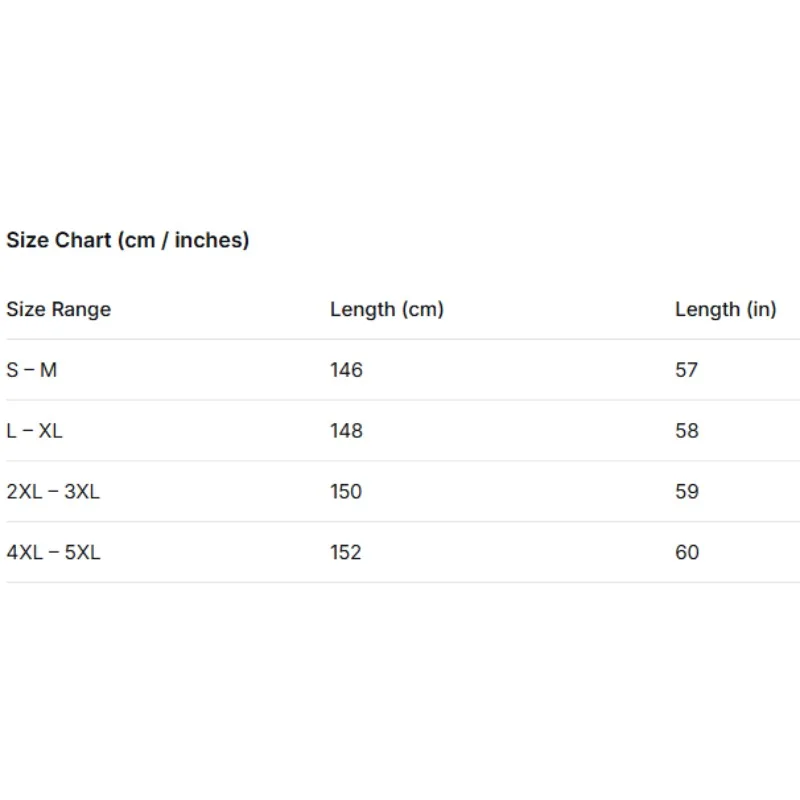Click the 152 cm length value
This screenshot has width=800, height=800.
[346, 552]
